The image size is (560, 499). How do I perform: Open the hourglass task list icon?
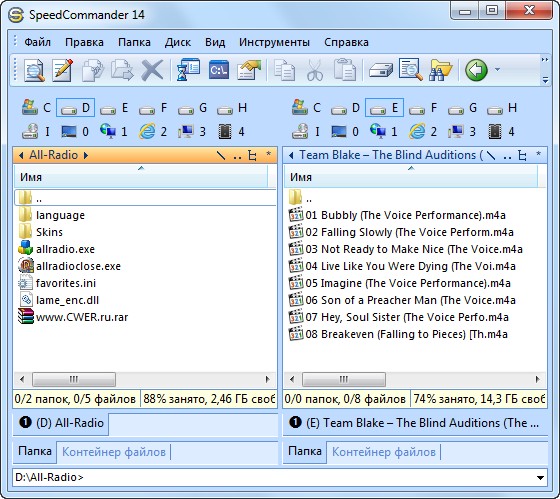pos(188,70)
